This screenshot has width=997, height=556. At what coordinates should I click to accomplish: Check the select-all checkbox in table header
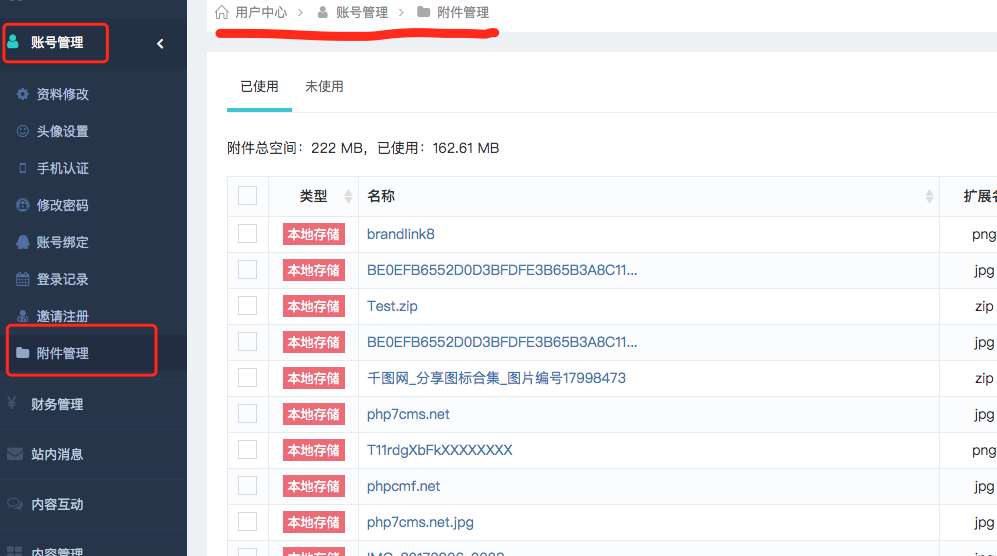point(247,195)
